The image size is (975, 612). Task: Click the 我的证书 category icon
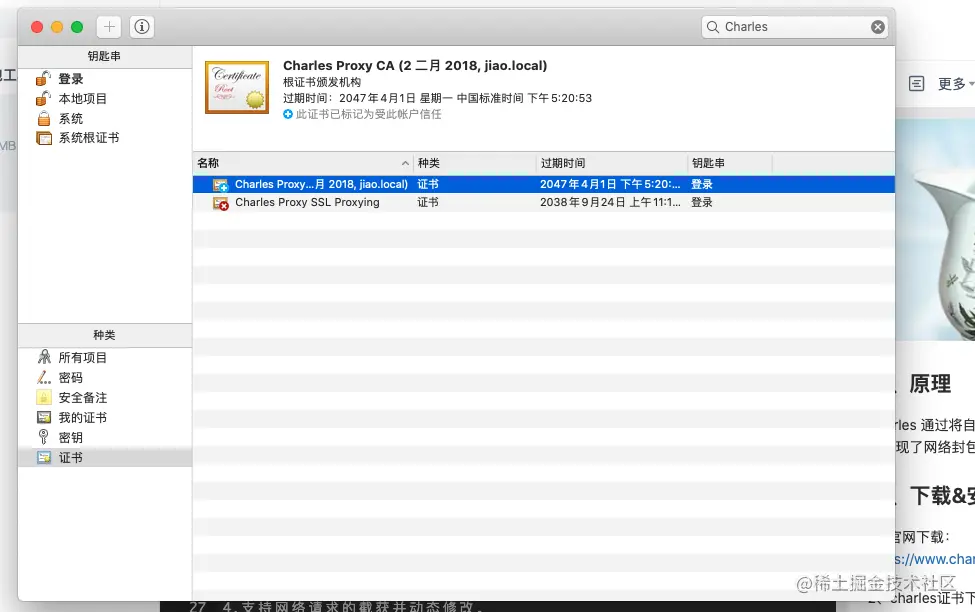pyautogui.click(x=44, y=417)
